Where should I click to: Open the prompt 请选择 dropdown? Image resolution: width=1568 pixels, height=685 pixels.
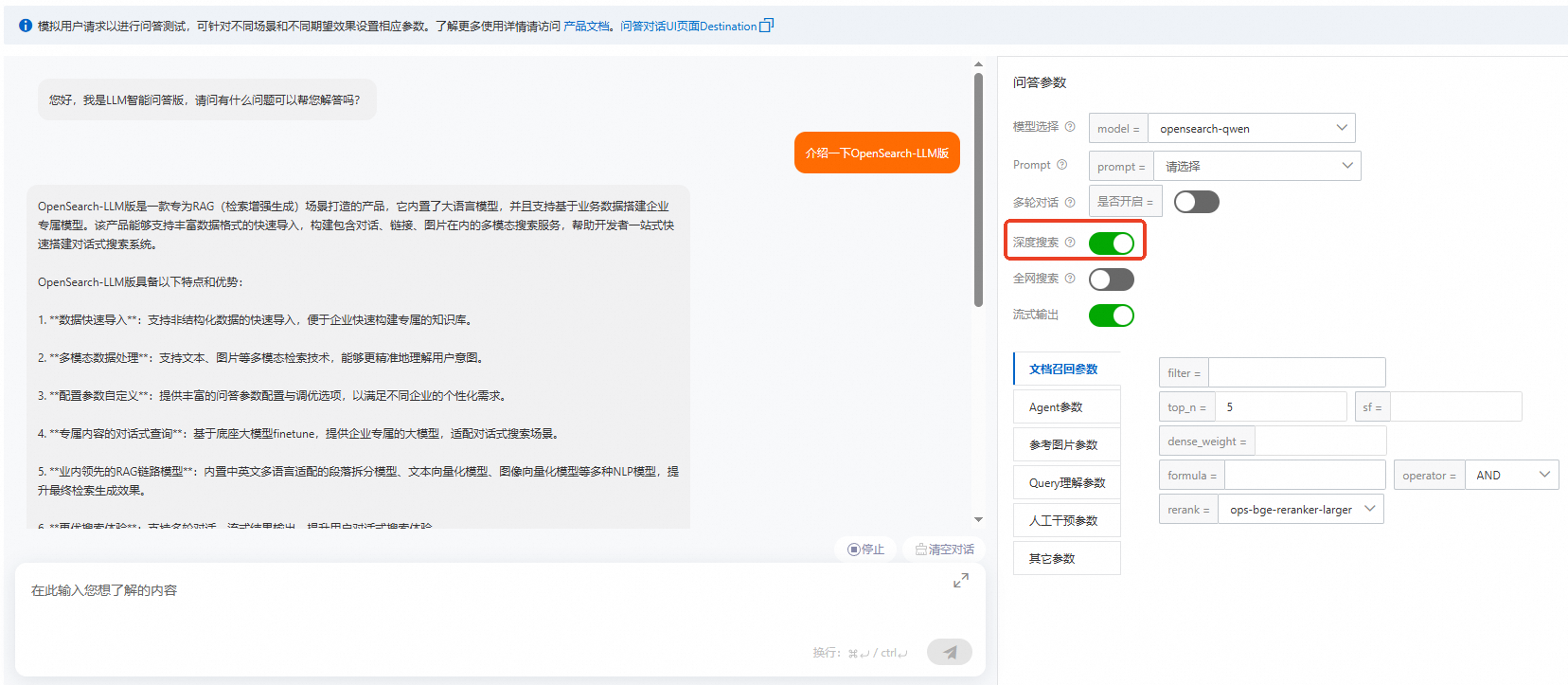tap(1257, 166)
